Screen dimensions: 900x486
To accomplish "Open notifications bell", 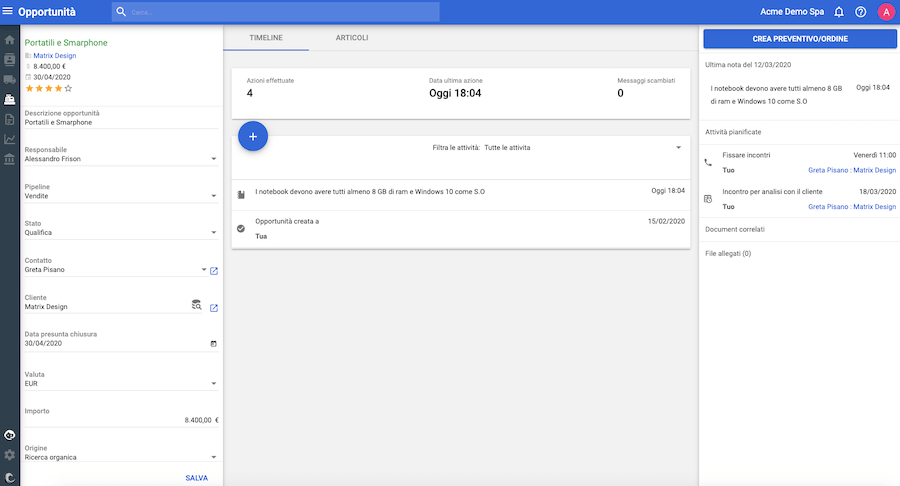I will [839, 11].
